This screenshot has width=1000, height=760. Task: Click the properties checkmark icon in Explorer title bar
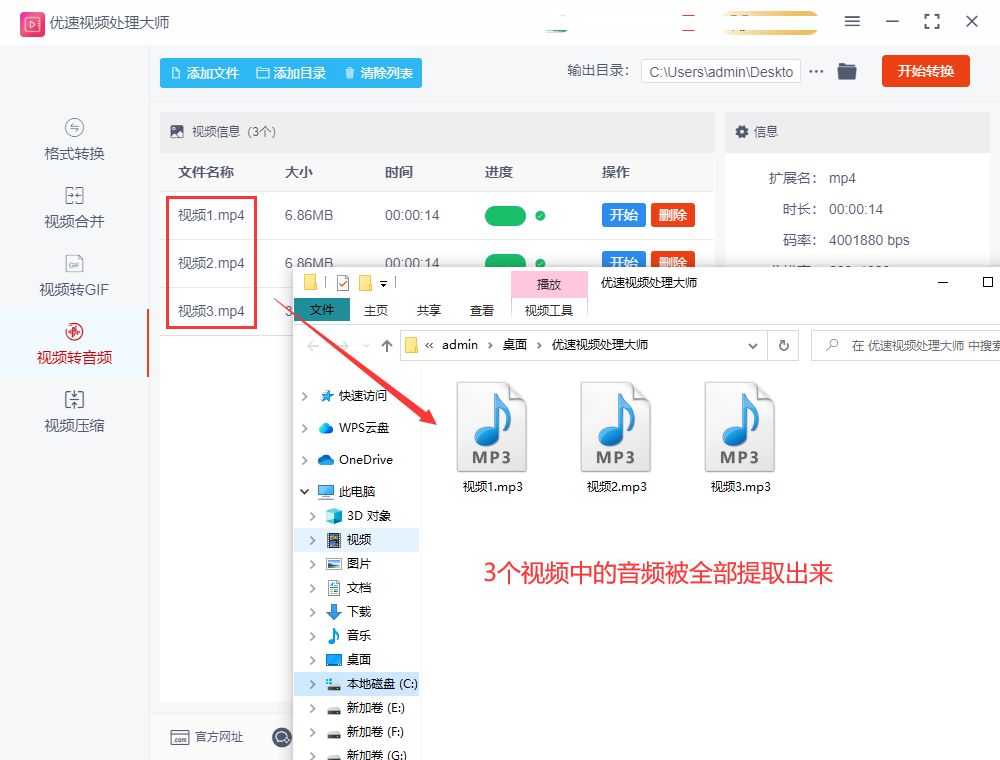coord(343,282)
